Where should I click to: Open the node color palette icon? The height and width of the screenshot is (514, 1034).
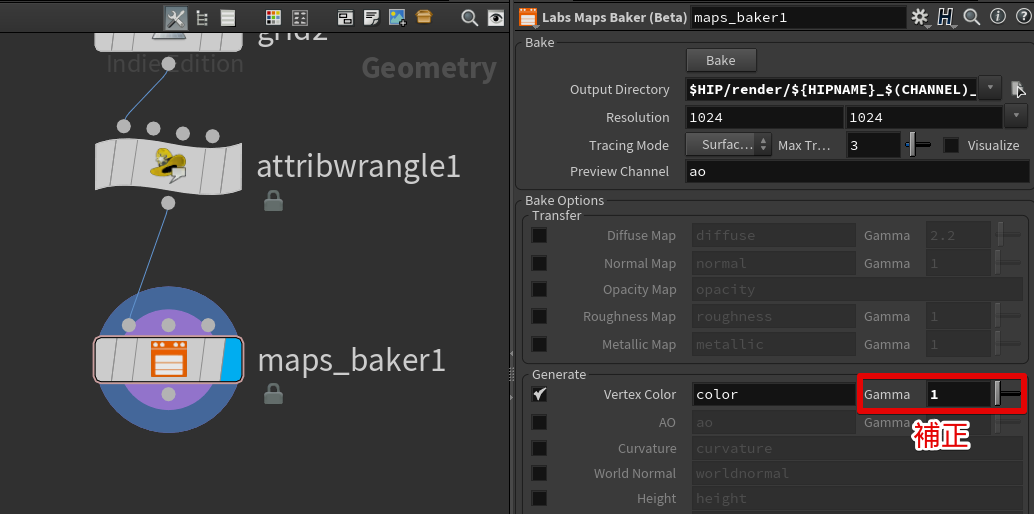[x=273, y=18]
